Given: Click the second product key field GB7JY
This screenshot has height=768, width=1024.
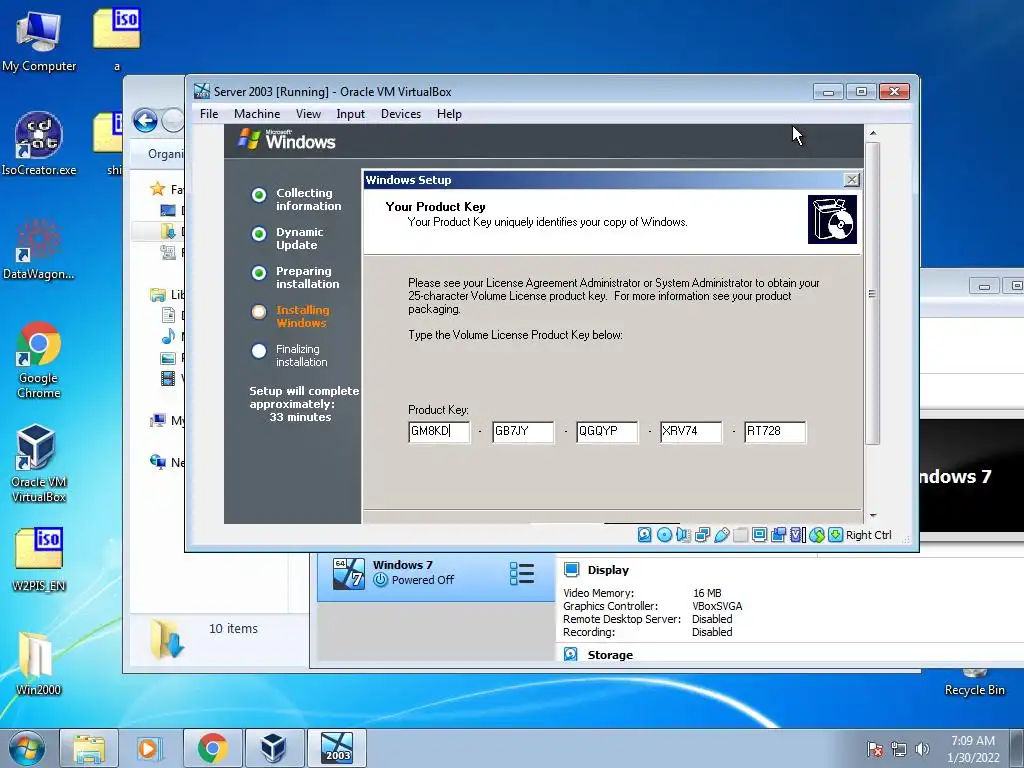Looking at the screenshot, I should 523,432.
